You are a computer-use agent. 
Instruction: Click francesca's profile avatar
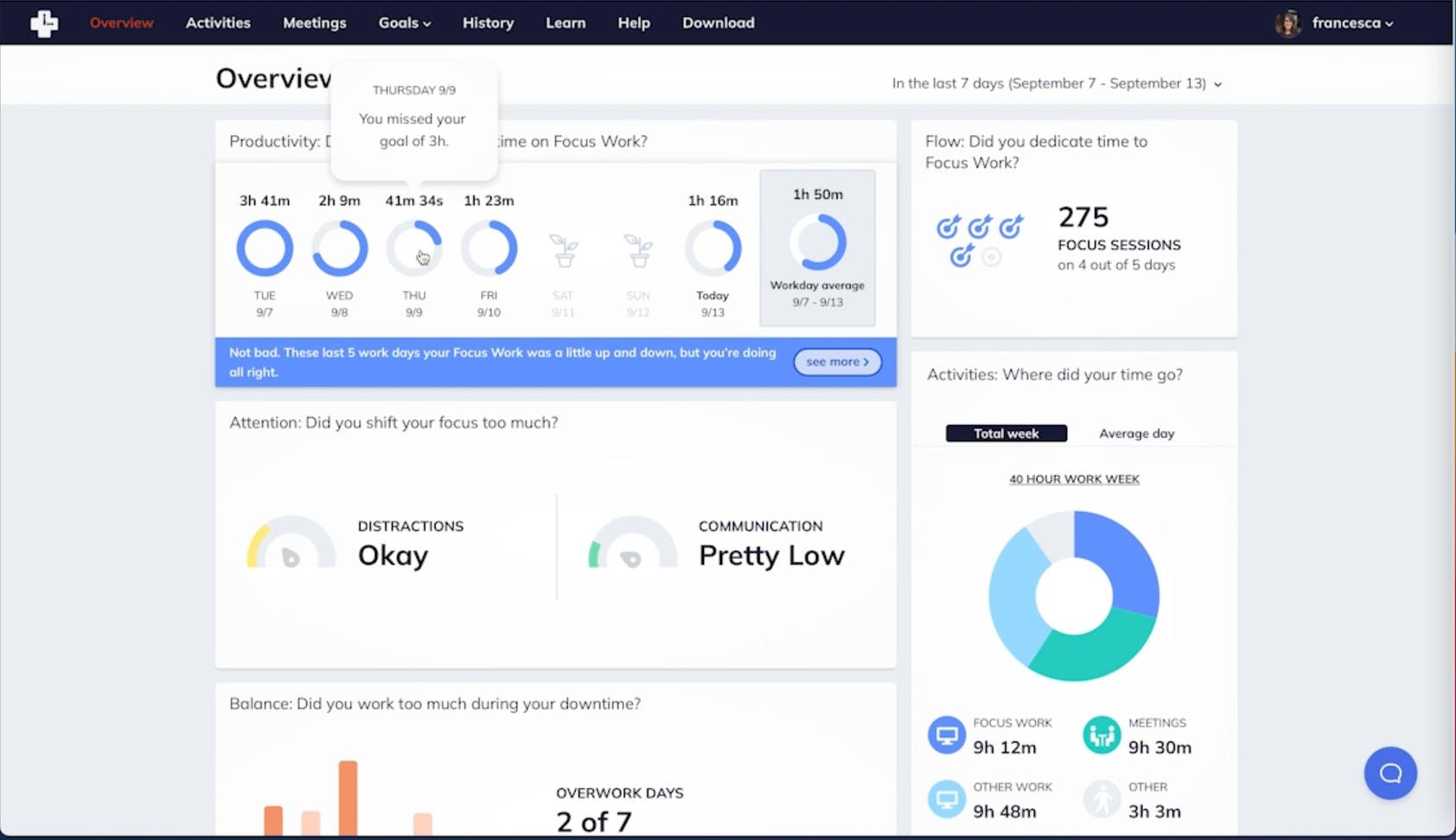coord(1288,23)
